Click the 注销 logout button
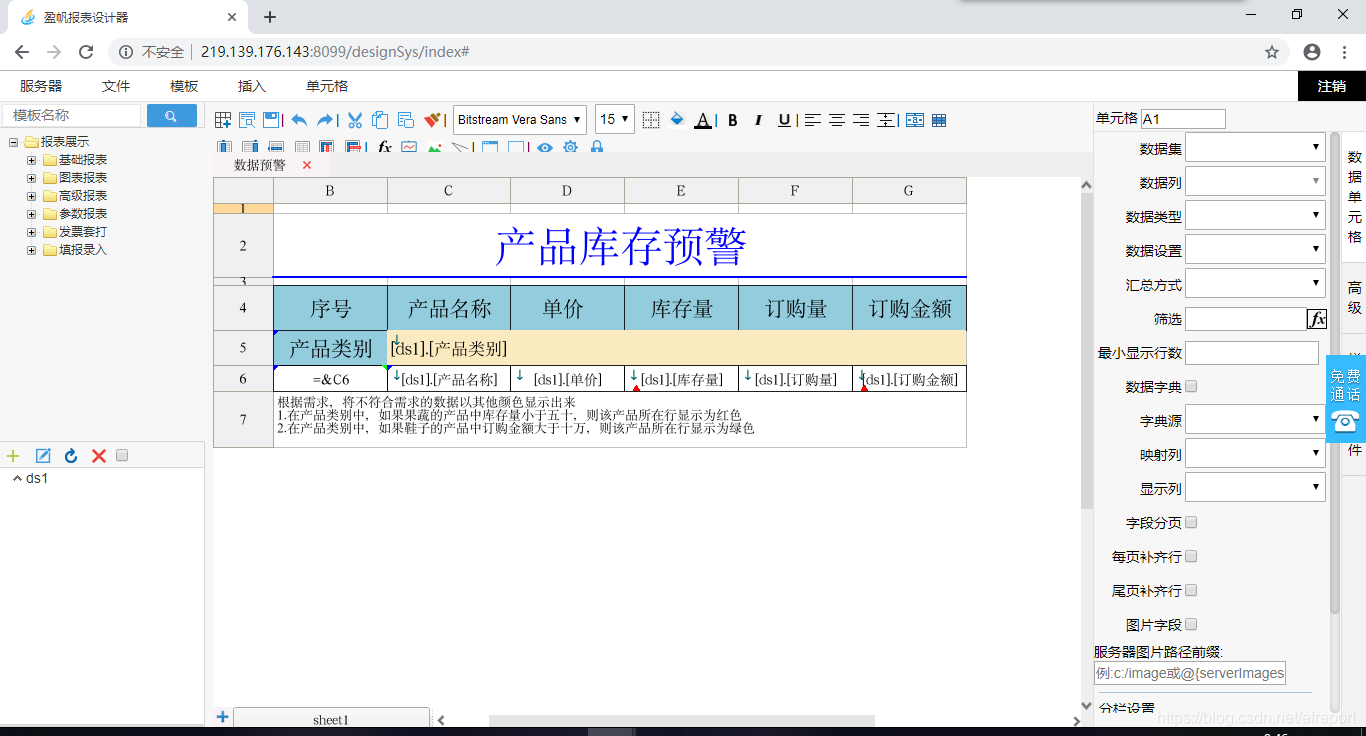Screen dimensions: 1366x736 coord(1332,86)
